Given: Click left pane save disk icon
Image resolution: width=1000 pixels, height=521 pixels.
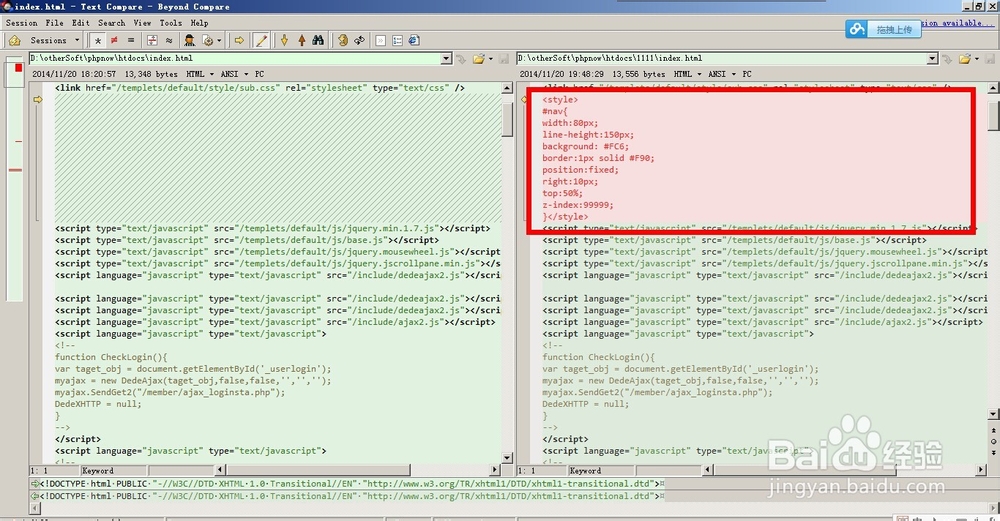Looking at the screenshot, I should 504,59.
